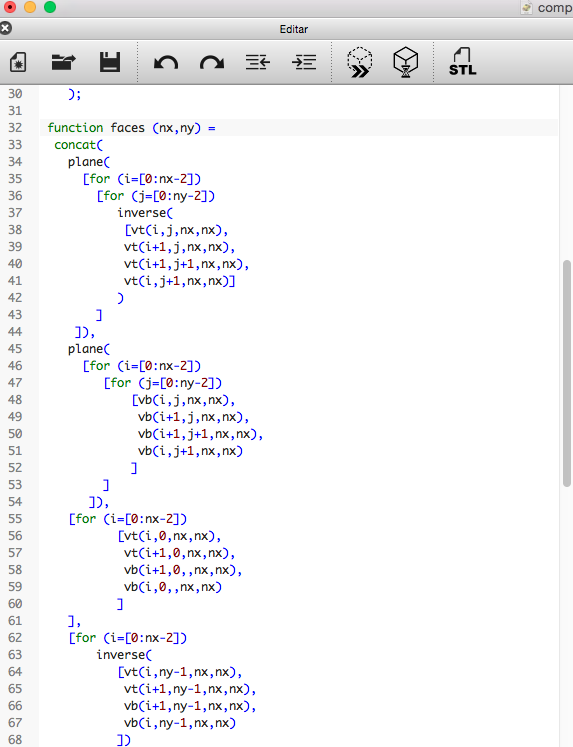Click "[vb(i,j,nx,nx)," on line 48

pyautogui.click(x=183, y=400)
